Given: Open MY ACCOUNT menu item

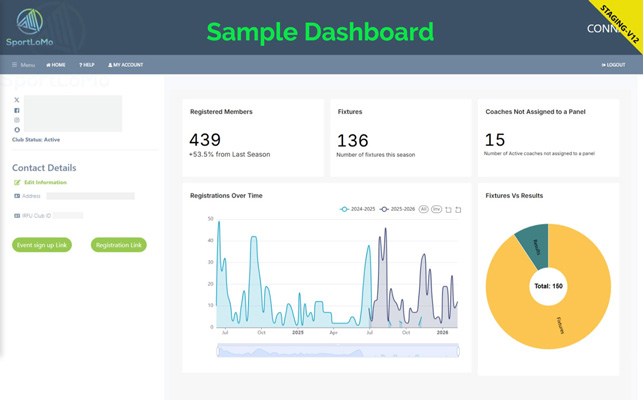Looking at the screenshot, I should click(126, 65).
